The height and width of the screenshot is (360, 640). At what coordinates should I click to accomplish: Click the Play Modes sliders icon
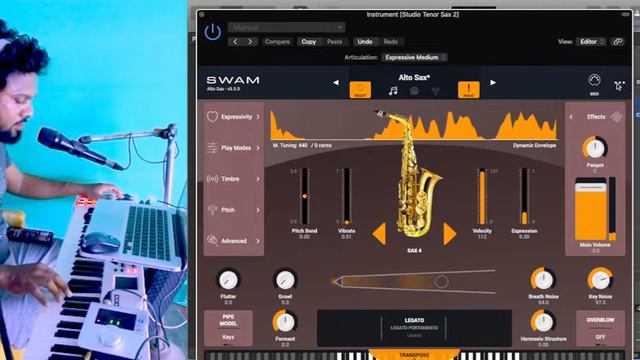pos(212,148)
